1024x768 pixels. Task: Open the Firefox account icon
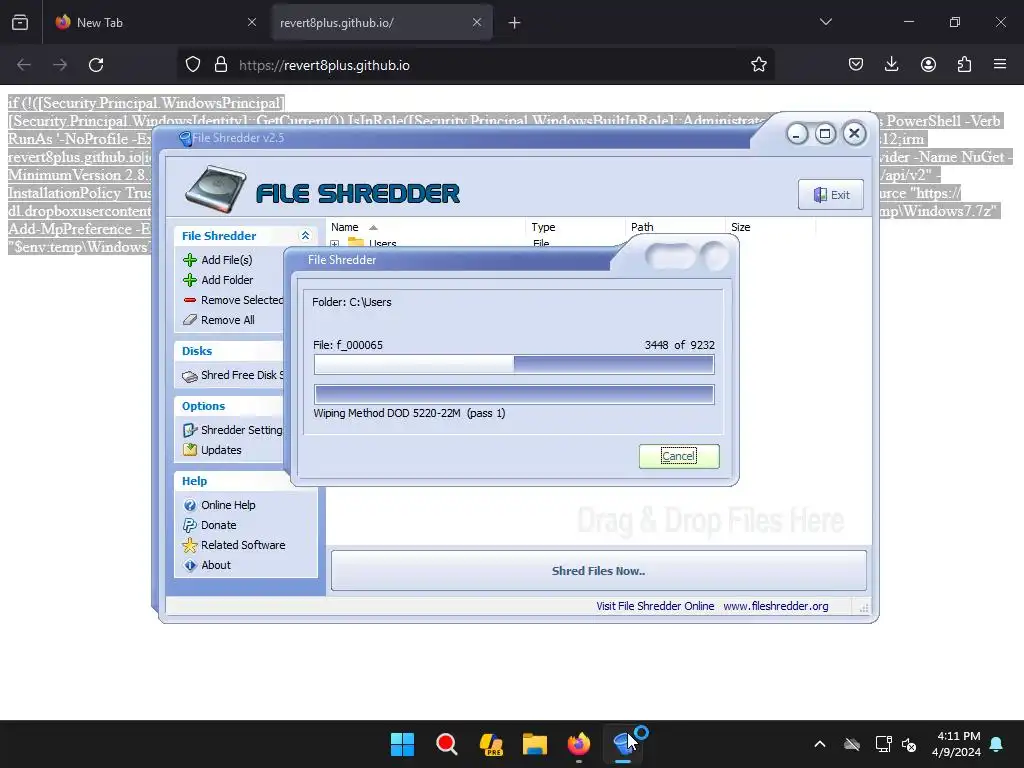[x=928, y=64]
